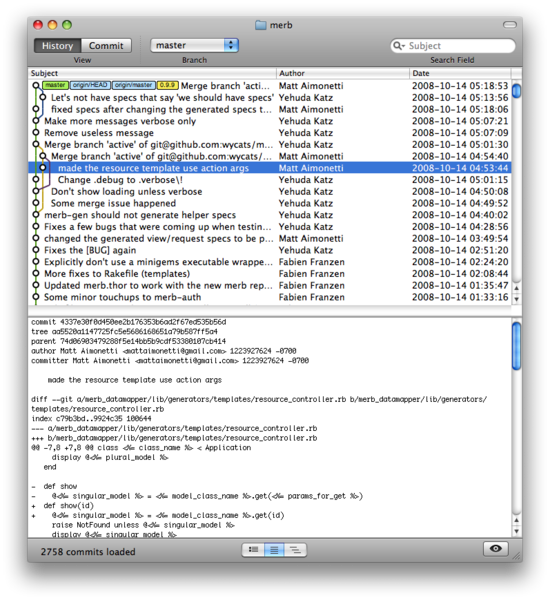Sort commits by Author column header
550x600 pixels.
click(343, 73)
